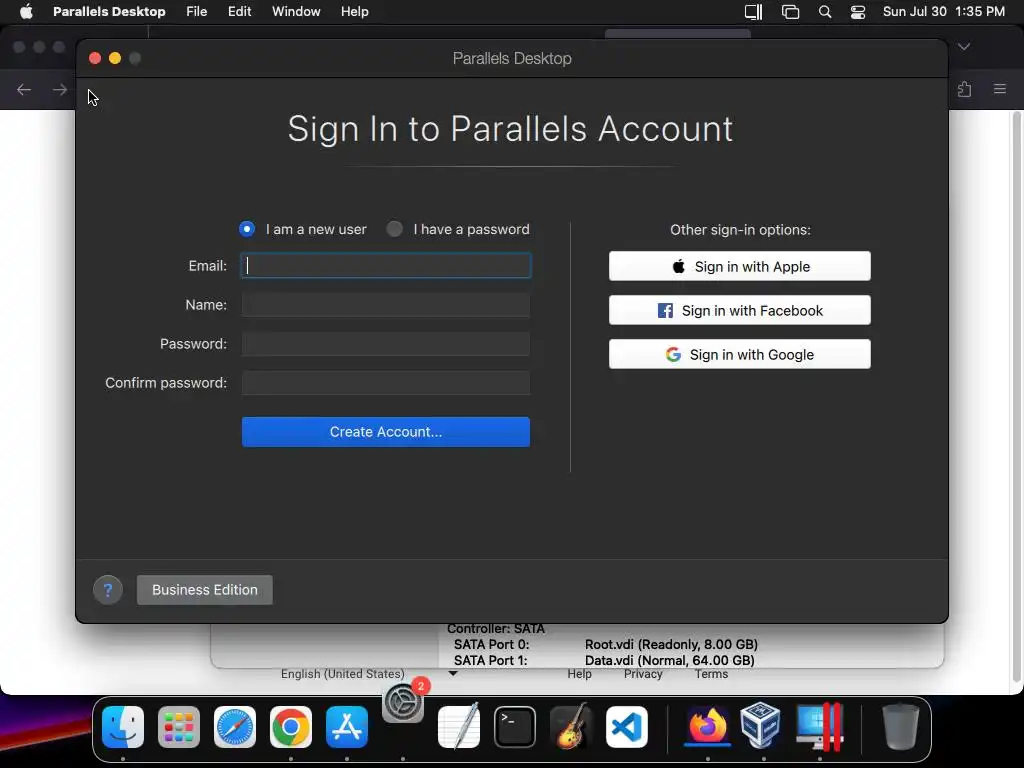Click the forward arrow in browser window
The height and width of the screenshot is (768, 1024).
point(60,89)
